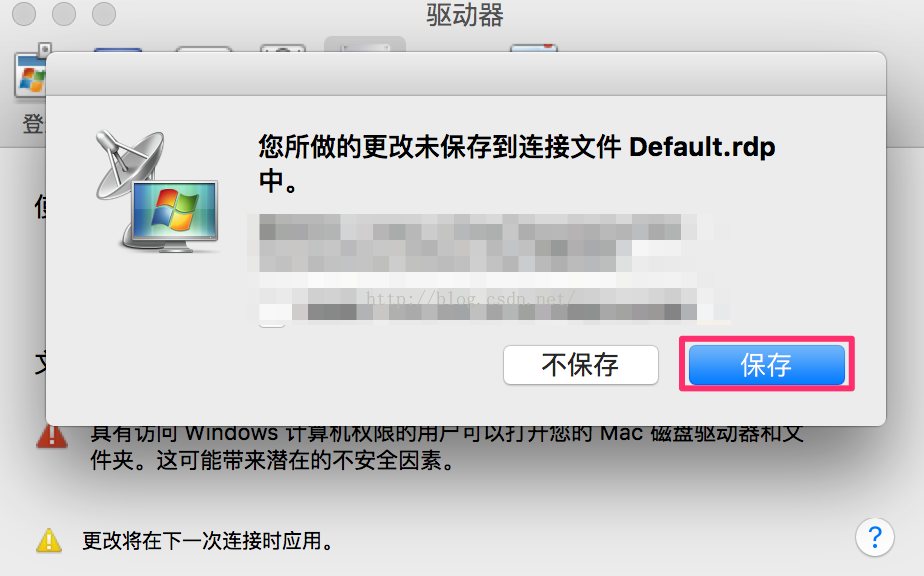Click the 更改将在下一次连接时应用 notice
Screen dimensions: 924x576
coord(207,540)
